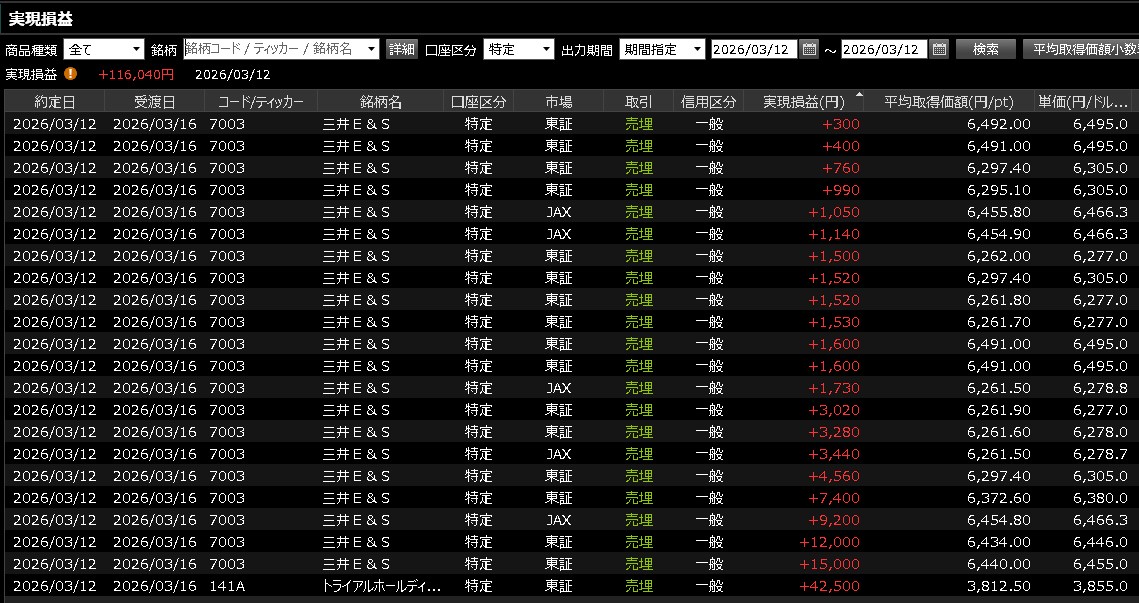Click the 詳細 button
The height and width of the screenshot is (603, 1139).
point(402,49)
